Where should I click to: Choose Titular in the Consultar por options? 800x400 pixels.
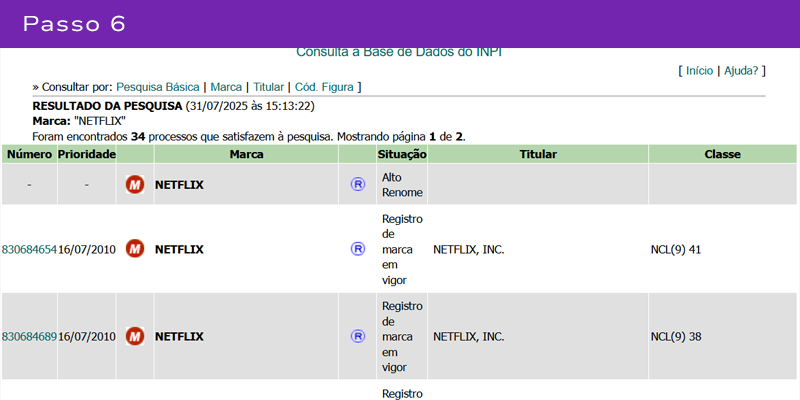[x=268, y=87]
